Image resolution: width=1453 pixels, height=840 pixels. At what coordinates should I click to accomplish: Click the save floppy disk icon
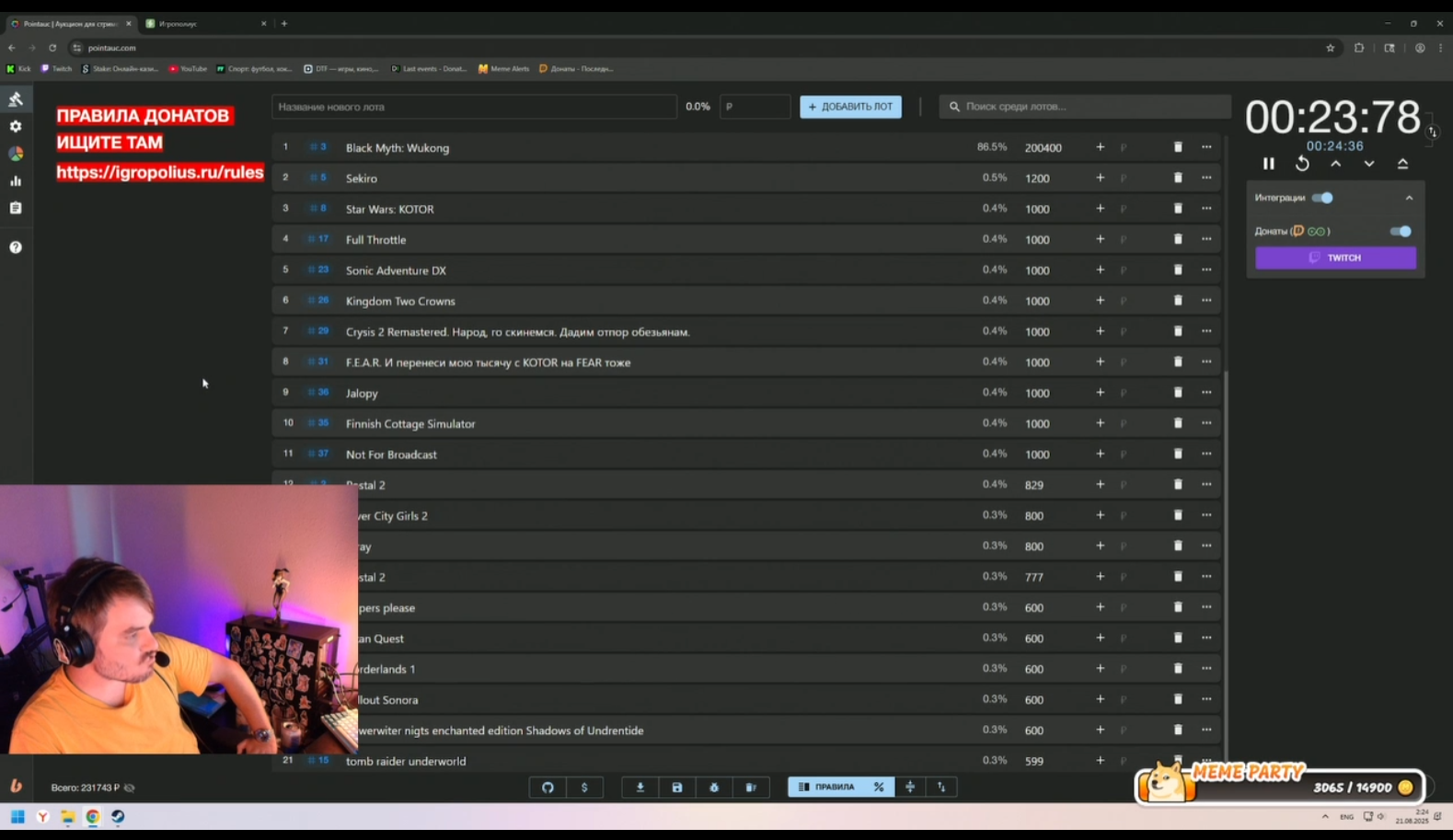(x=677, y=788)
